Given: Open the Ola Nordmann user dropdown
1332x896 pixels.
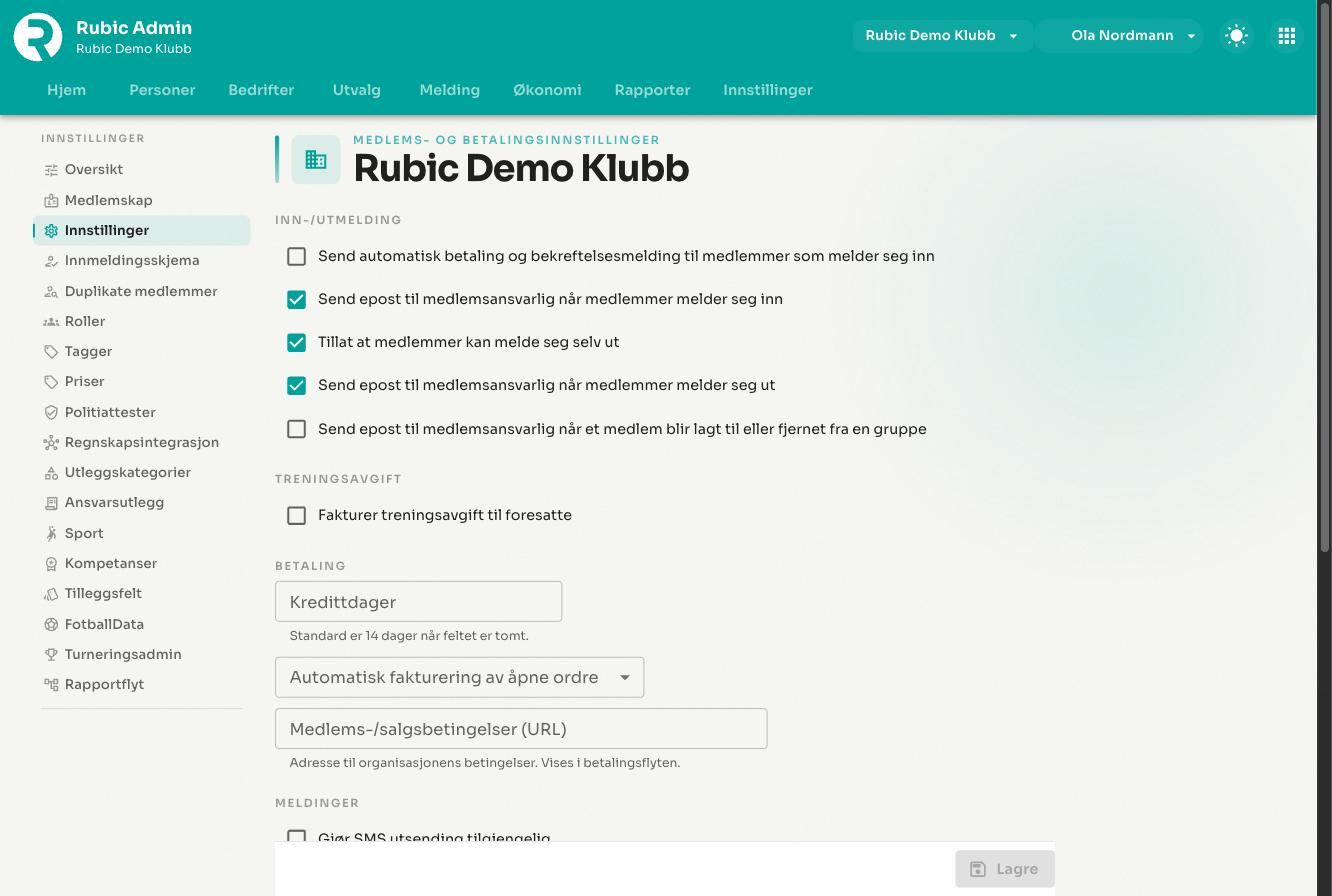Looking at the screenshot, I should click(1120, 36).
